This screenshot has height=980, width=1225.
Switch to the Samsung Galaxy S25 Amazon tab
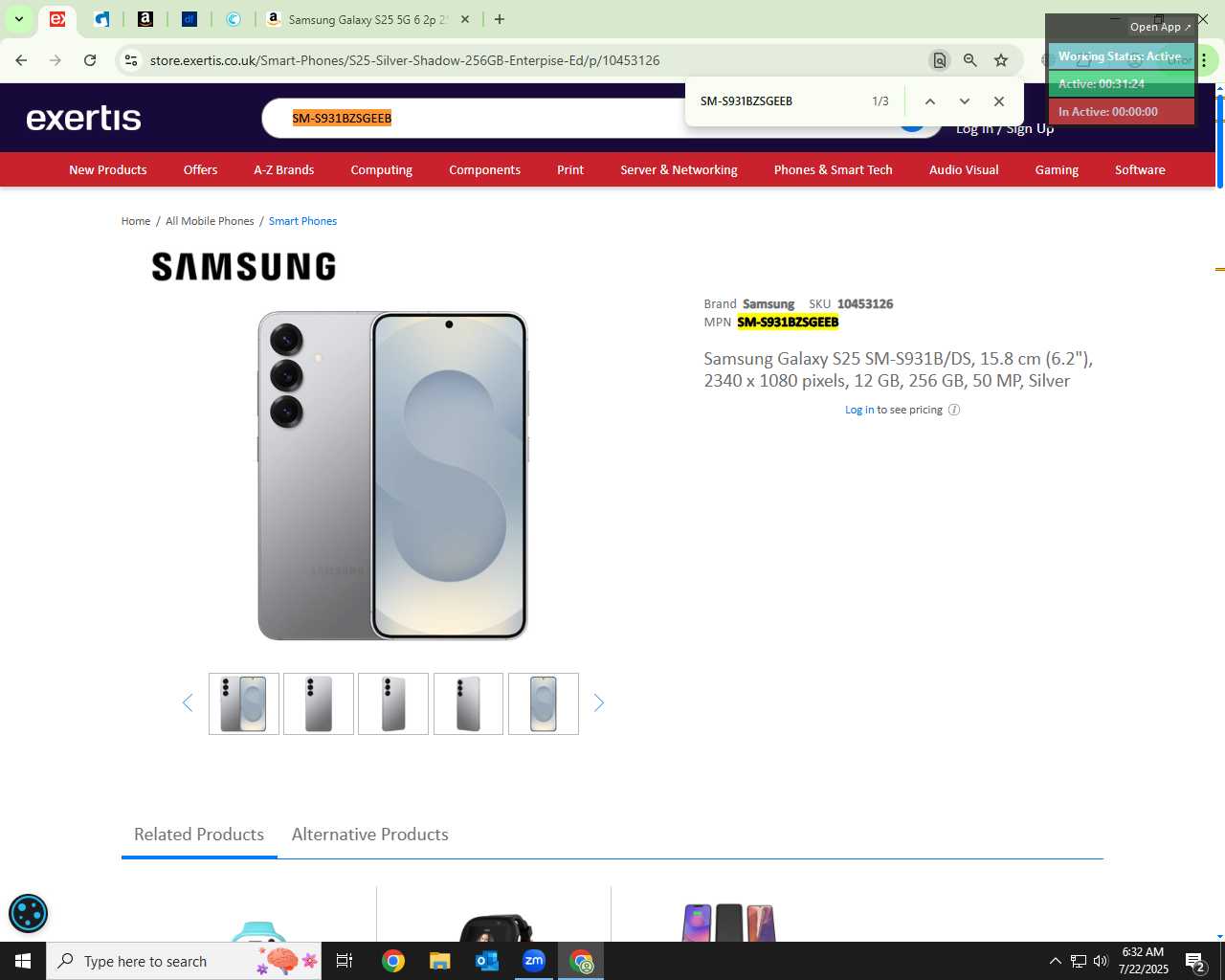pos(368,19)
